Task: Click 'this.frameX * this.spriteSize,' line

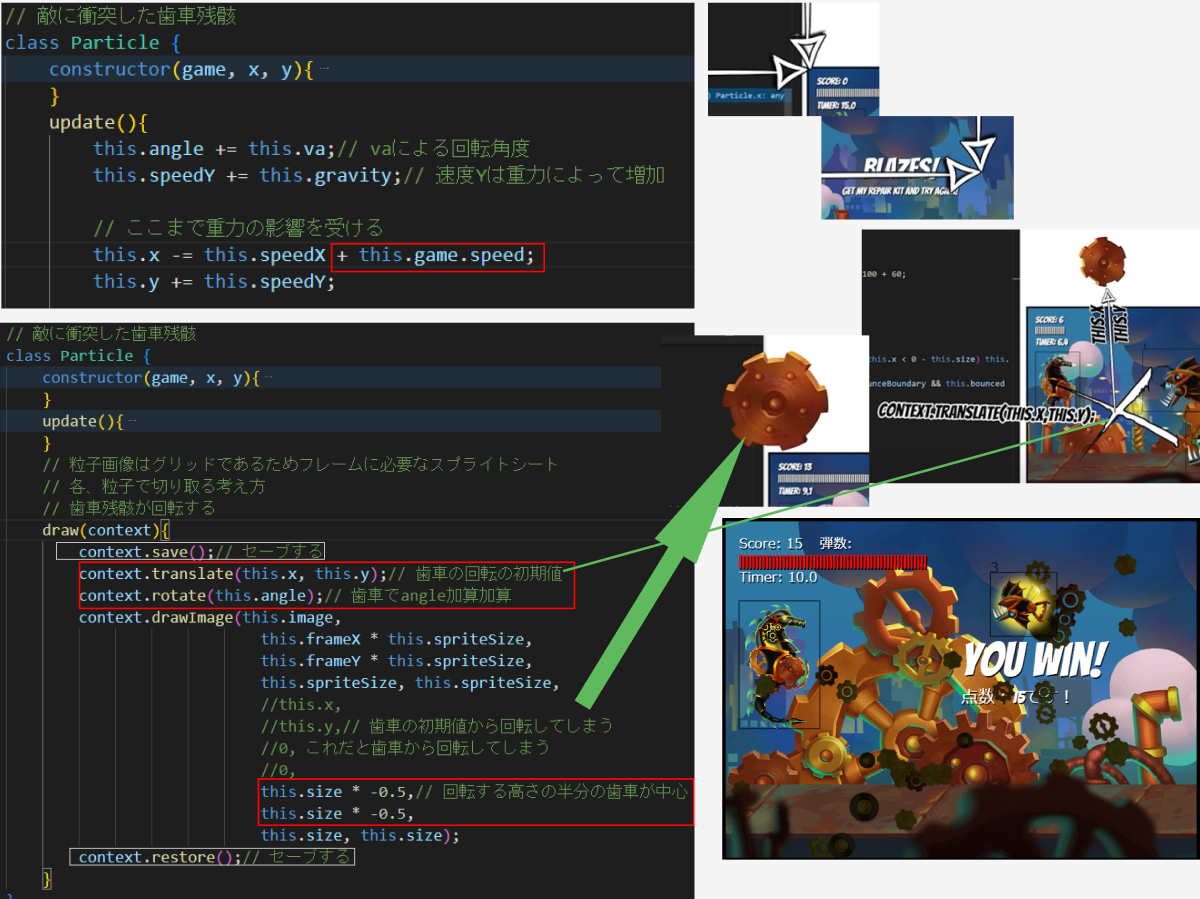Action: (397, 640)
